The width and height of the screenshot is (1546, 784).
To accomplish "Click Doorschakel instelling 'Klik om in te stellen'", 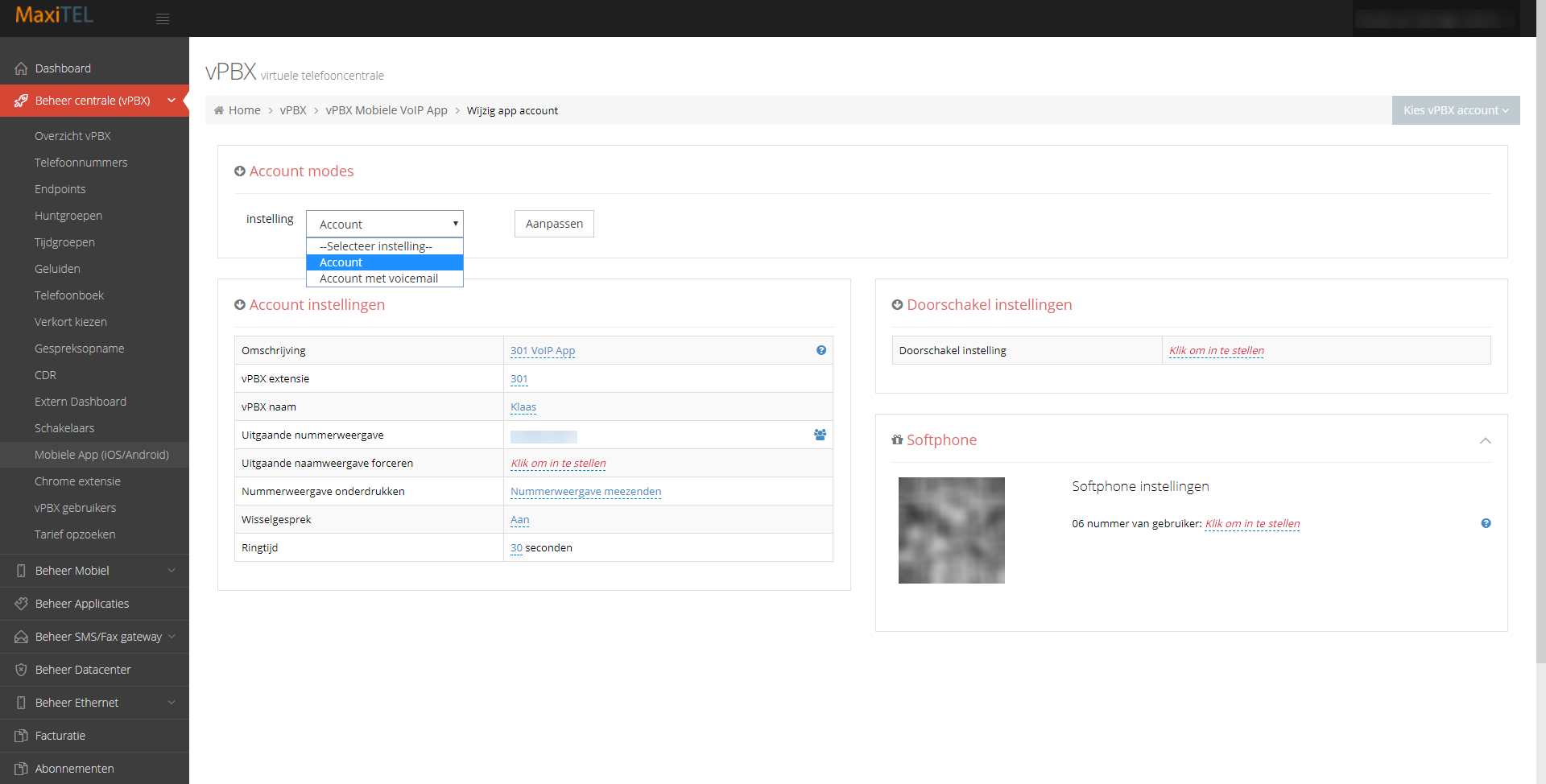I will (1216, 350).
